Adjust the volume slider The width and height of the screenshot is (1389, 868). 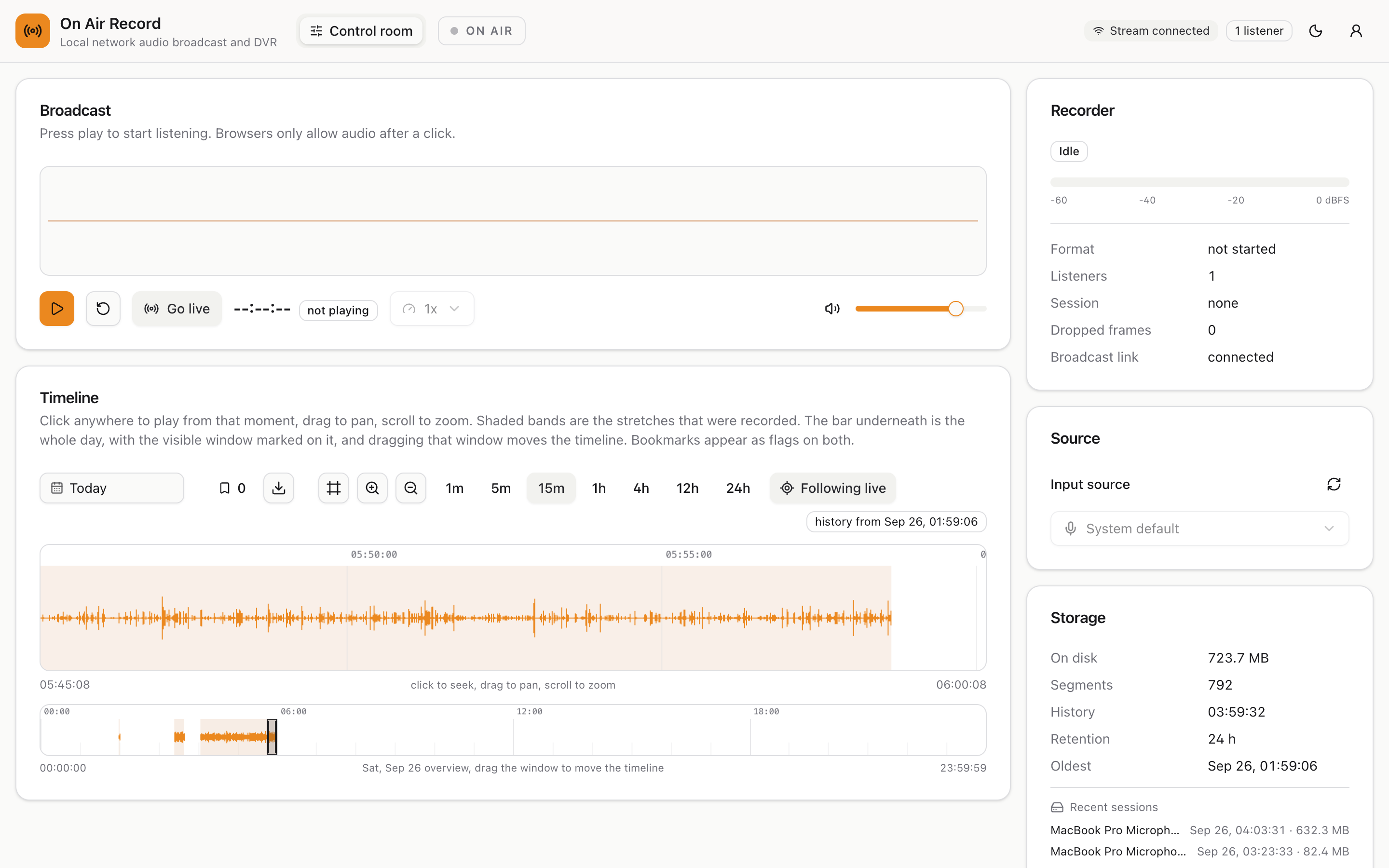(921, 309)
